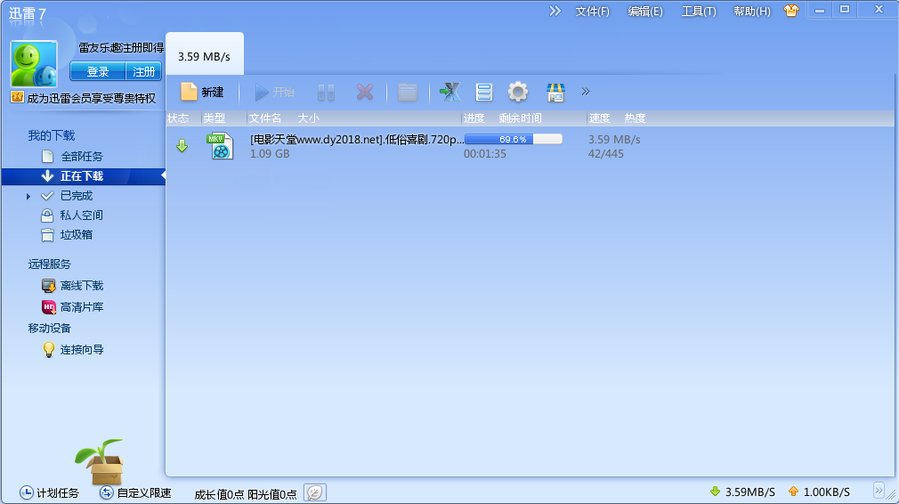
Task: Click 成为迅雷会员享受尊贵特权 link
Action: point(91,98)
